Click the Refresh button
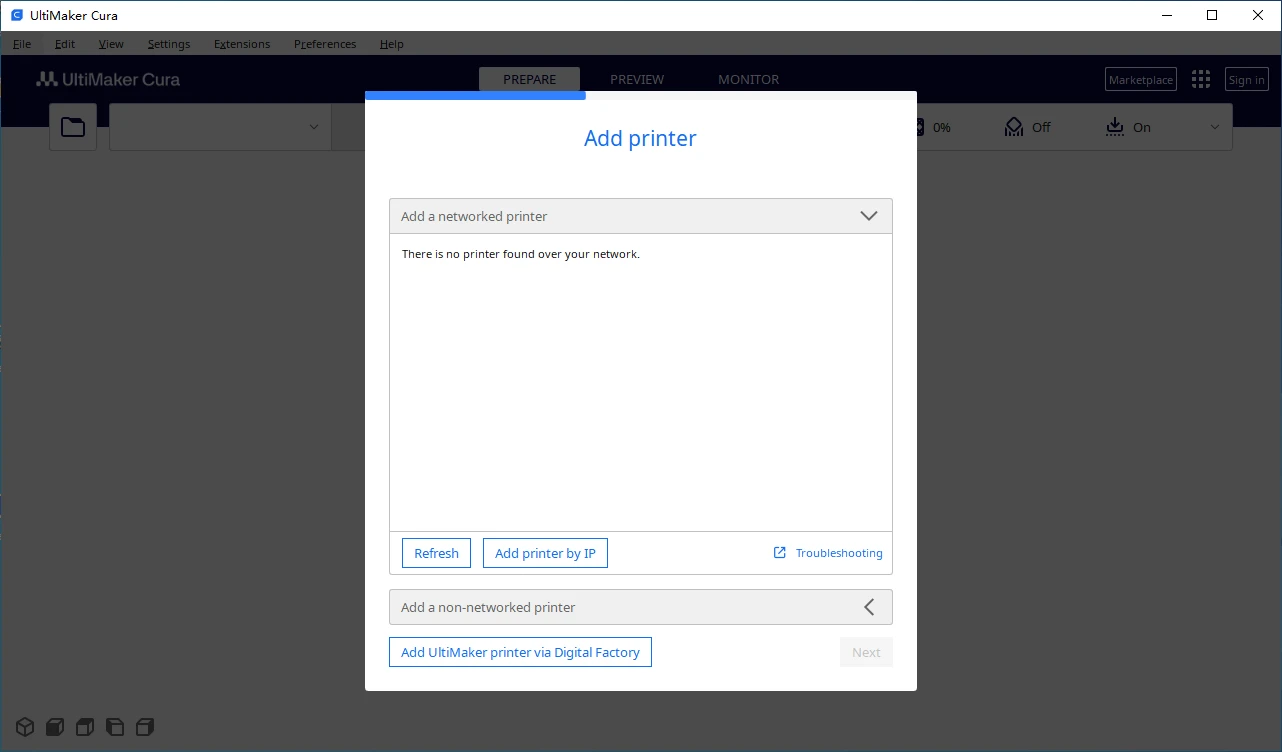The width and height of the screenshot is (1282, 752). pos(436,553)
